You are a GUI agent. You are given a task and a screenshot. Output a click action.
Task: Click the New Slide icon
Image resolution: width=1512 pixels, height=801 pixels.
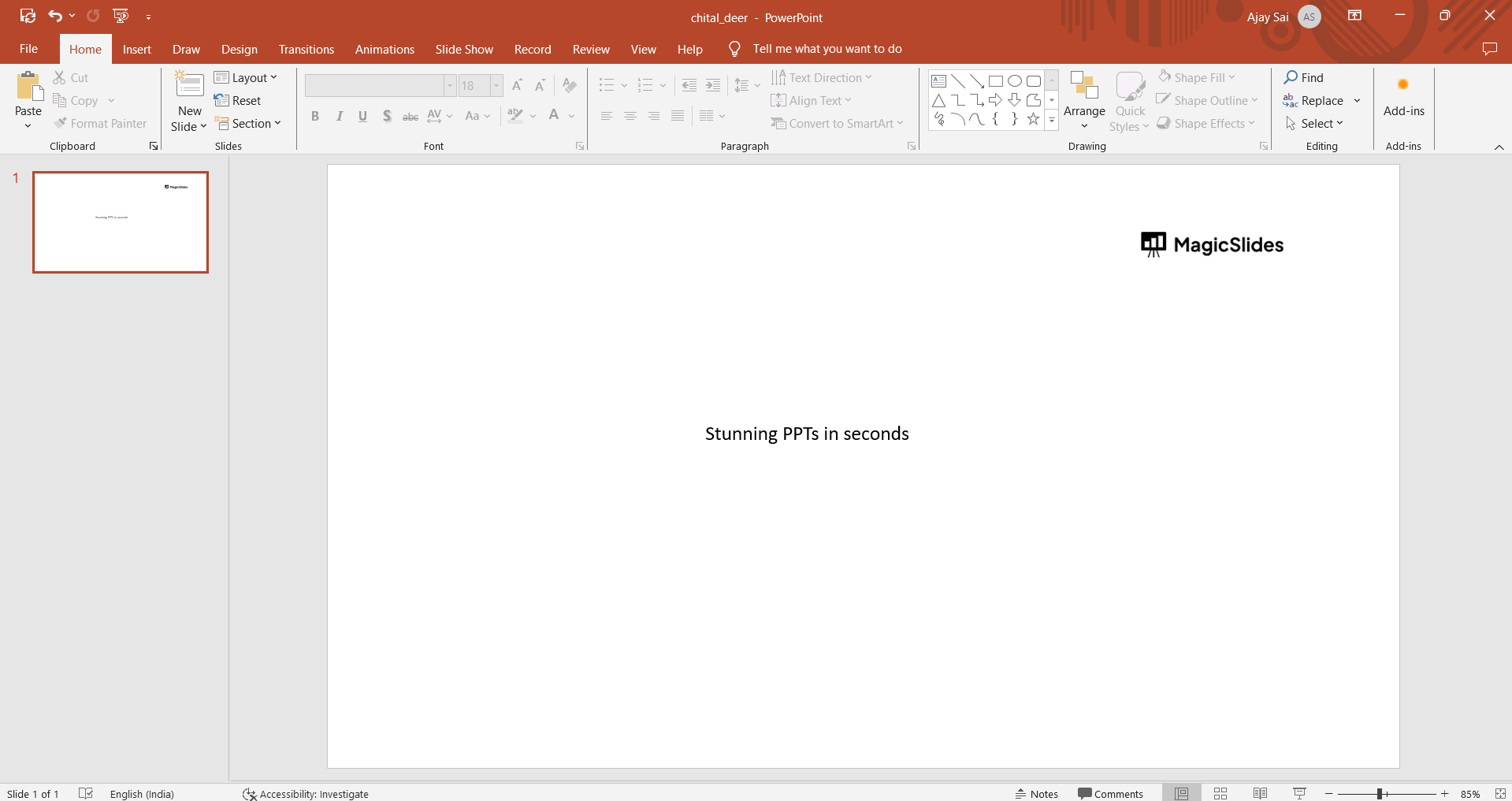click(x=189, y=85)
